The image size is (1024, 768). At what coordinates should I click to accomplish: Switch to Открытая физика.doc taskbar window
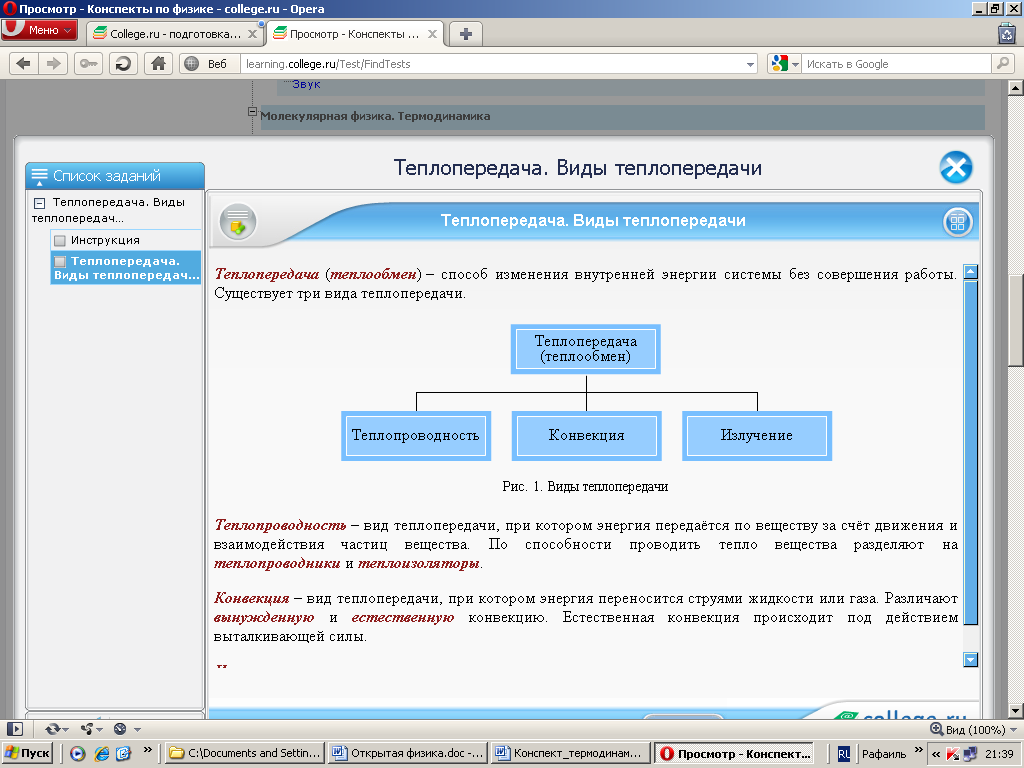click(x=407, y=753)
